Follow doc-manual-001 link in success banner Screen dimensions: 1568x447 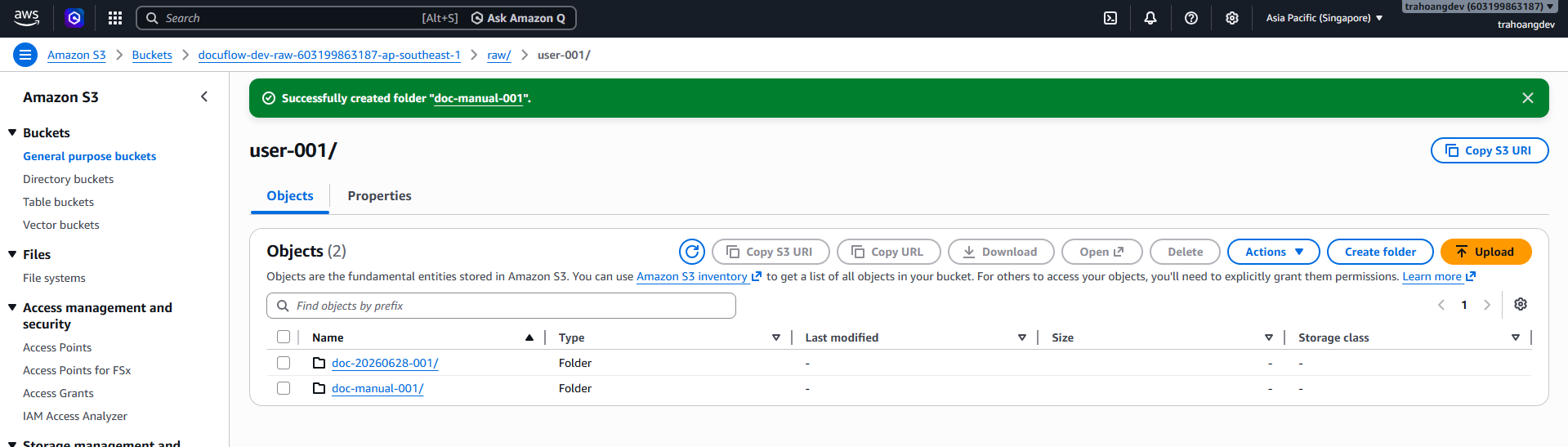(x=478, y=98)
